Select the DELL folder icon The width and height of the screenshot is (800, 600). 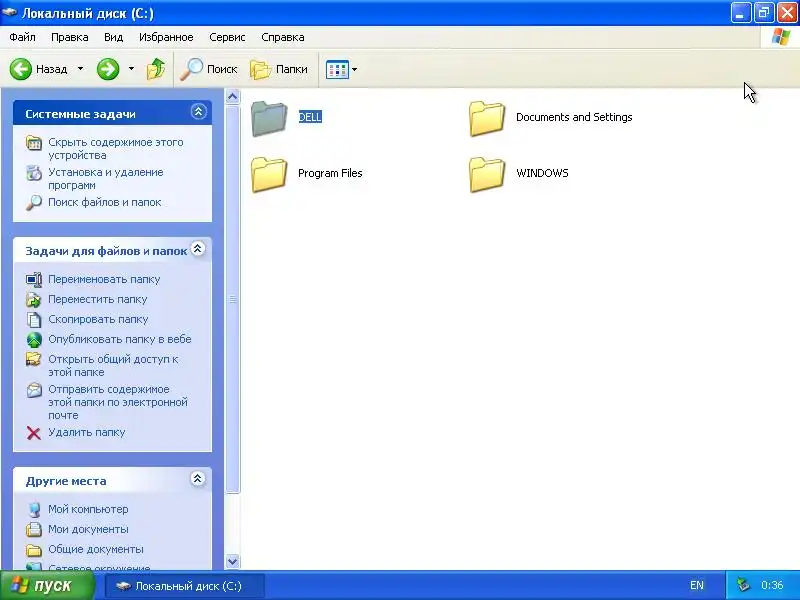pyautogui.click(x=269, y=118)
